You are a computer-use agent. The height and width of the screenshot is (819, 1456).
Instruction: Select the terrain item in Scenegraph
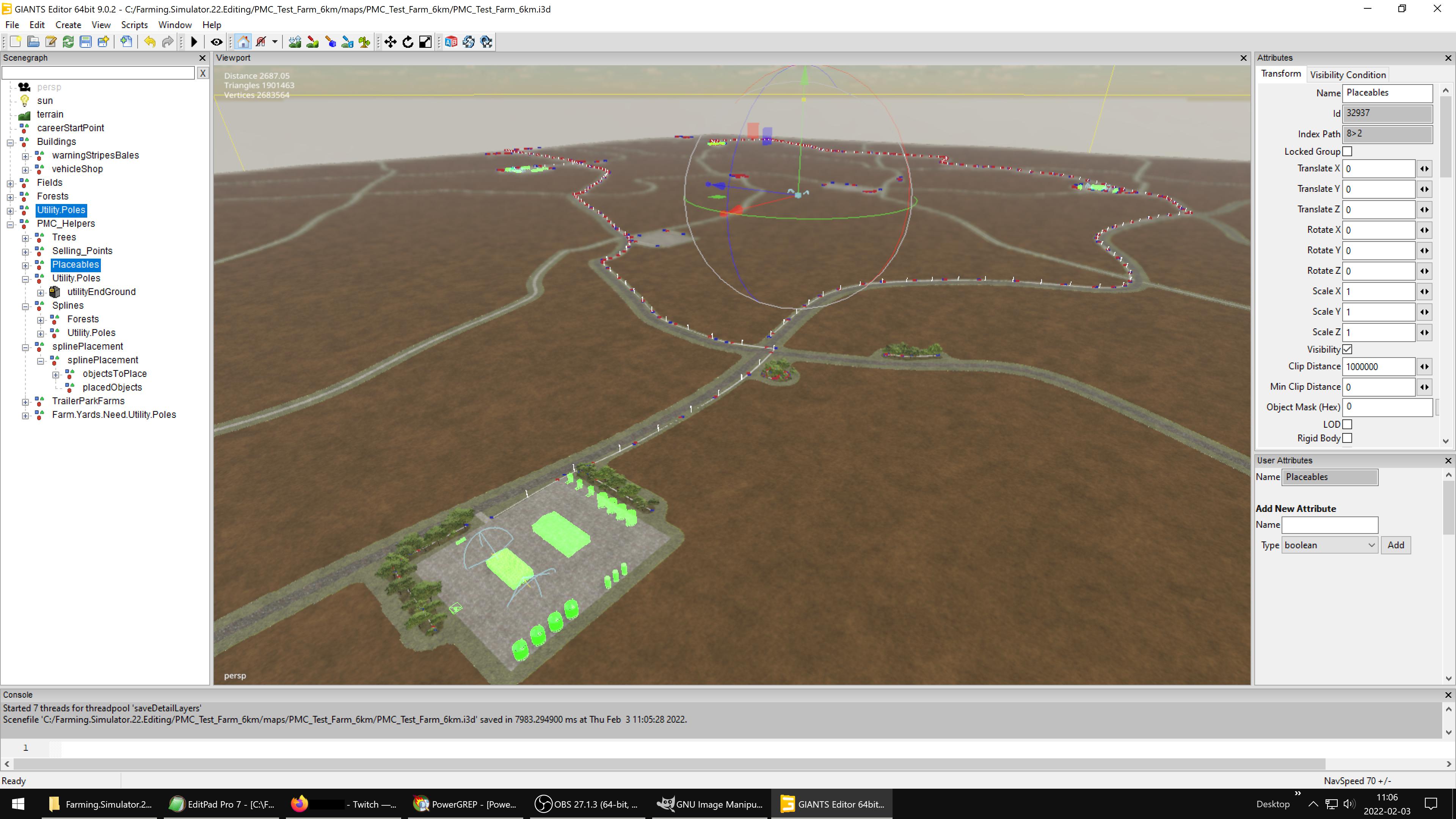50,114
